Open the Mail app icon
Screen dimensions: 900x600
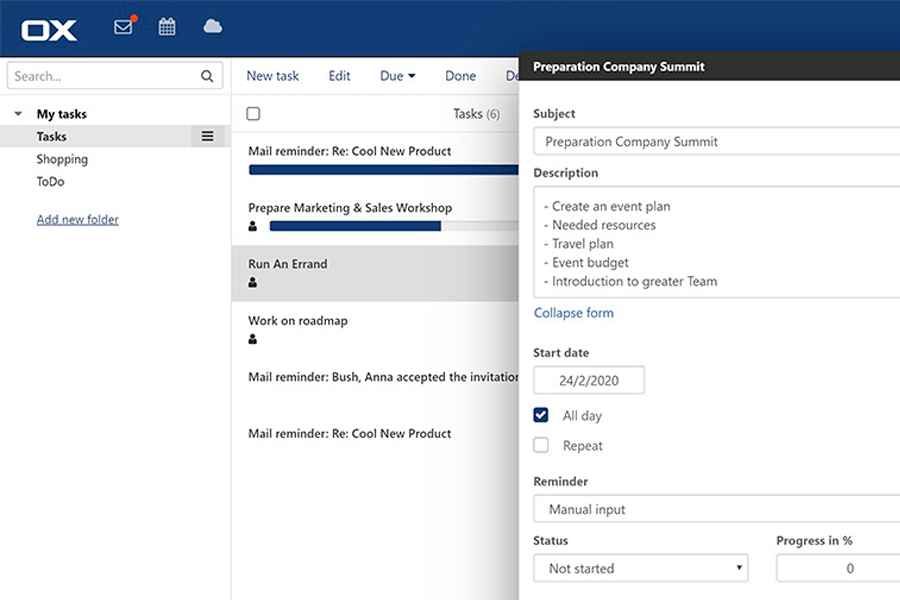click(123, 27)
